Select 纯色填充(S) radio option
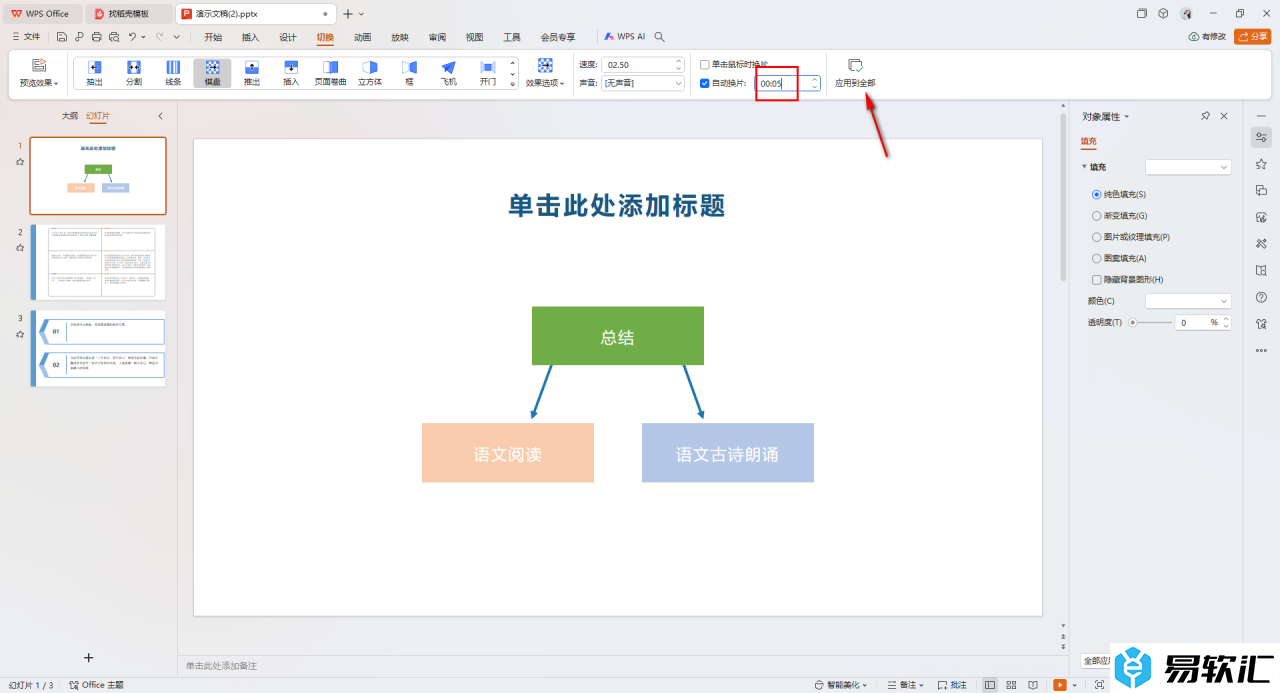Viewport: 1280px width, 693px height. pyautogui.click(x=1096, y=194)
